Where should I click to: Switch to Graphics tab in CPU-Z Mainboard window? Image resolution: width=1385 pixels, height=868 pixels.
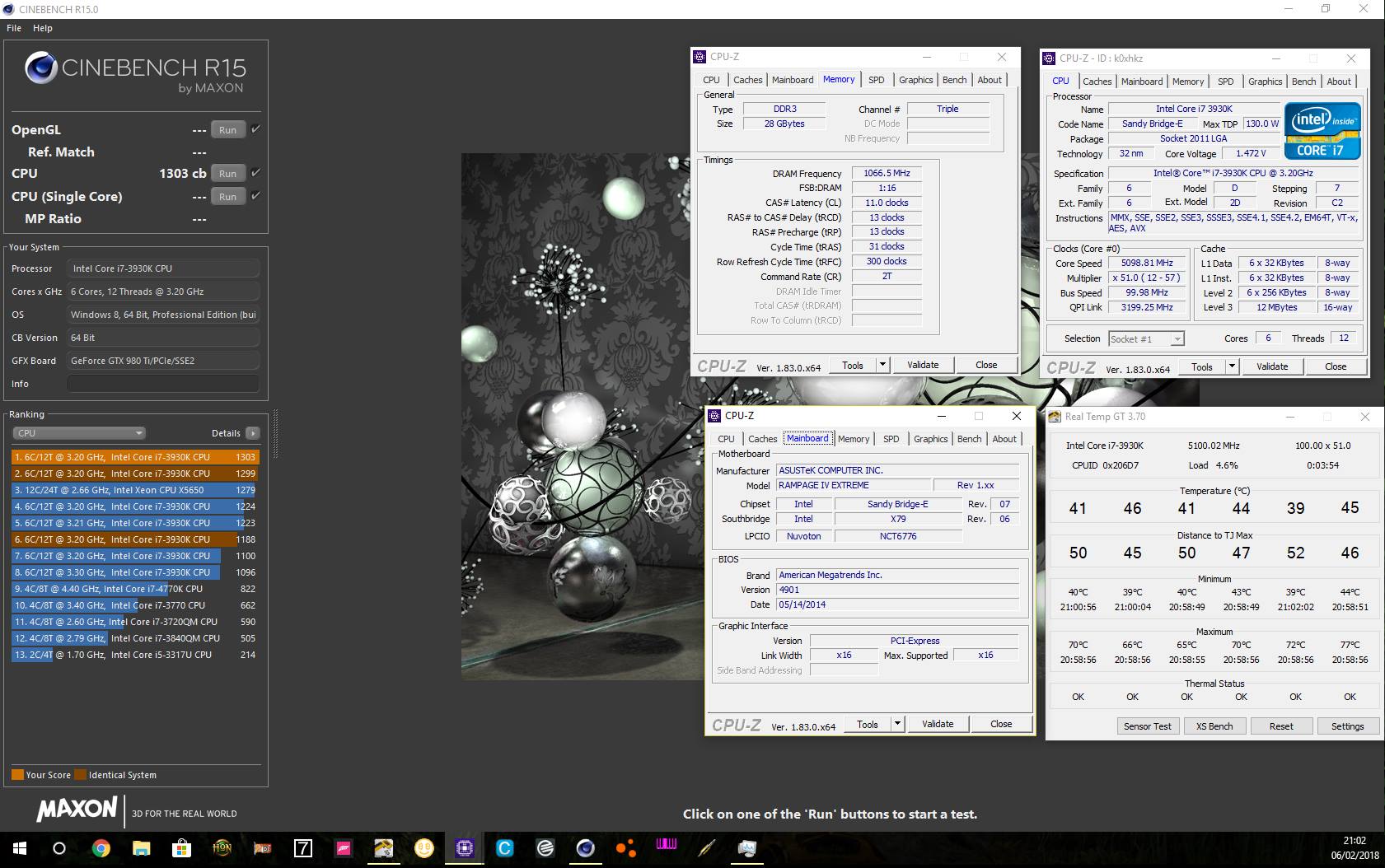click(x=930, y=439)
